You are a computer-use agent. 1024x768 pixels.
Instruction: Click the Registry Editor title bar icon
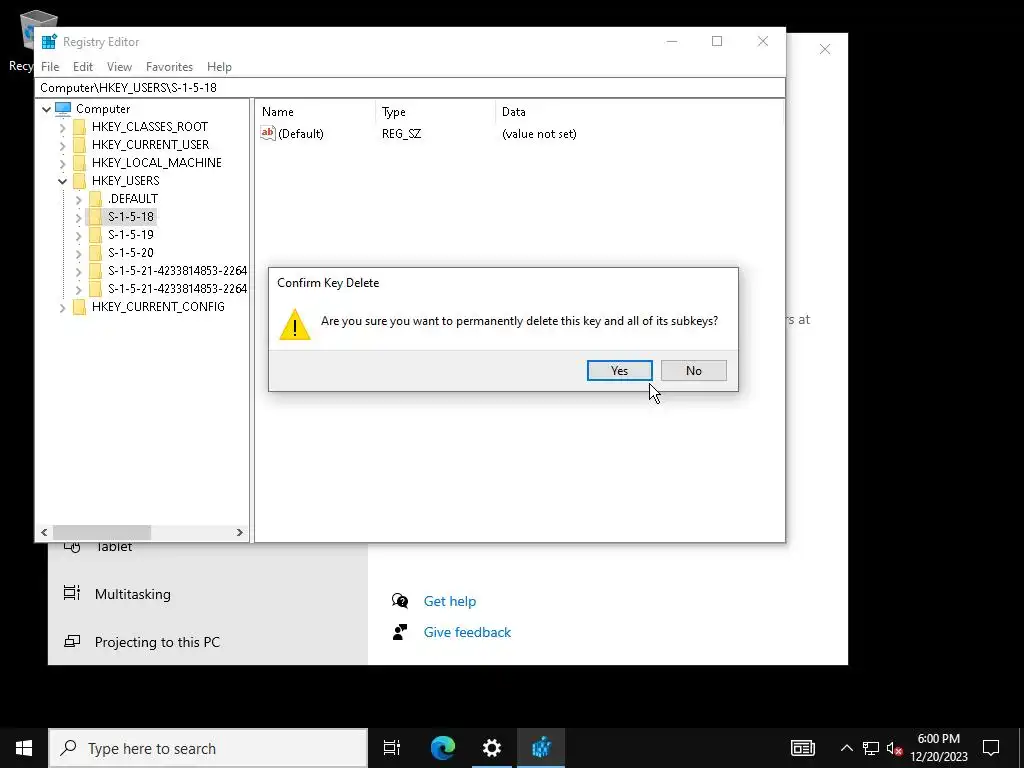[x=49, y=41]
